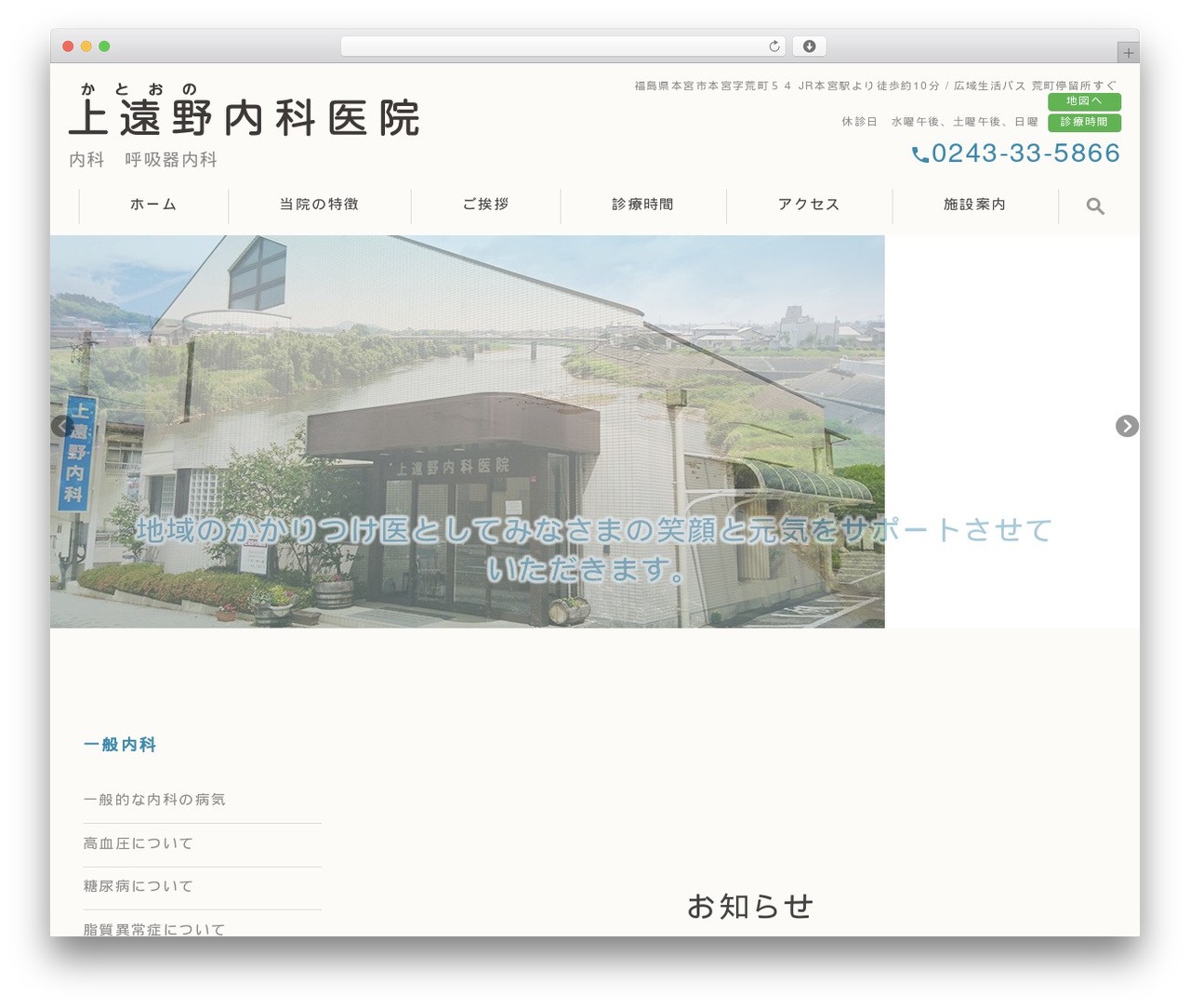Click the browser address bar
Screen dimensions: 1190x1008
563,46
